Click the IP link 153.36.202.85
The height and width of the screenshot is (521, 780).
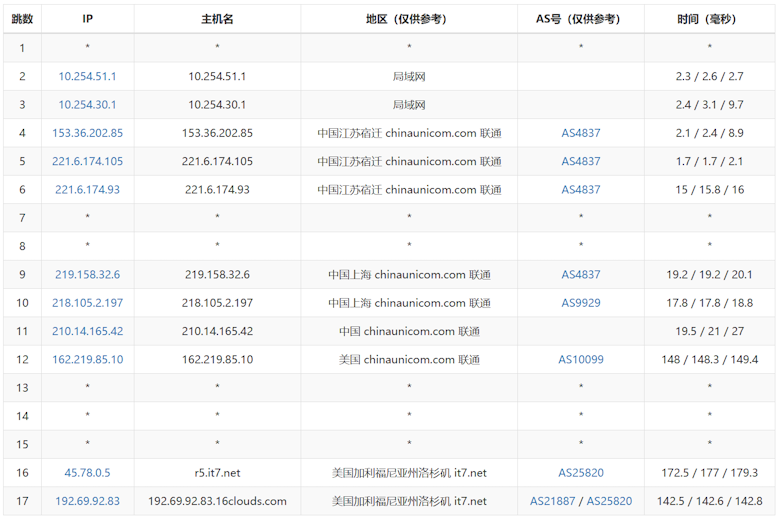click(87, 133)
